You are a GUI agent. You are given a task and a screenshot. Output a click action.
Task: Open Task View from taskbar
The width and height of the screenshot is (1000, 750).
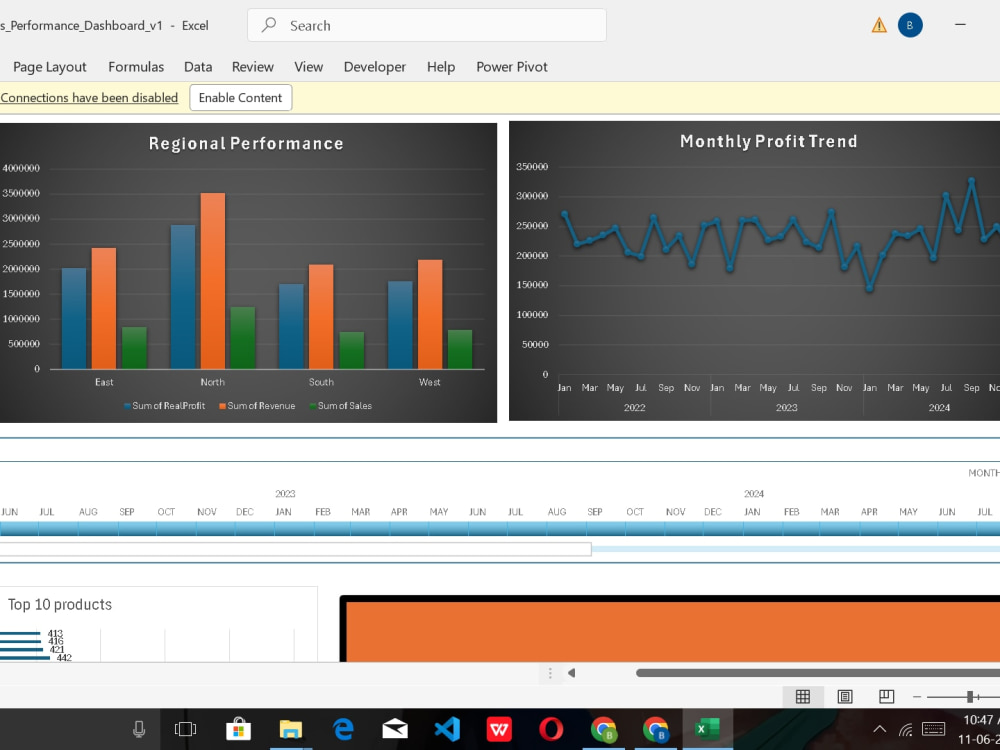(x=185, y=728)
